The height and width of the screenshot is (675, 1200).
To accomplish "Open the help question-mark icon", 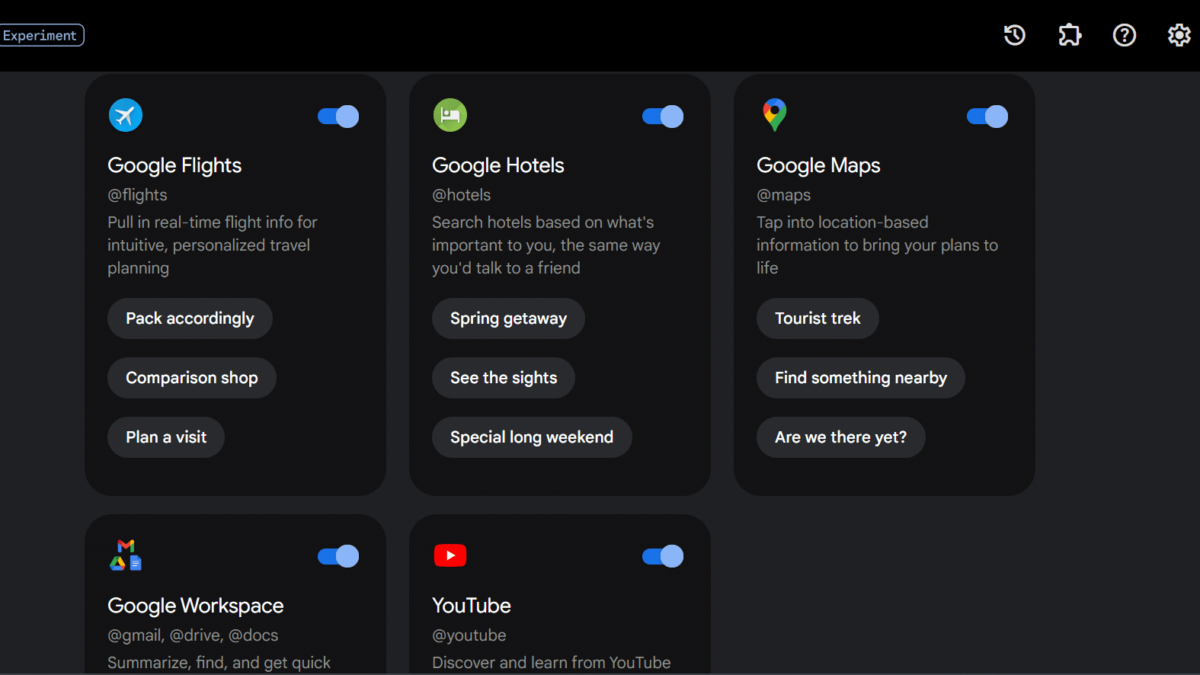I will coord(1124,35).
